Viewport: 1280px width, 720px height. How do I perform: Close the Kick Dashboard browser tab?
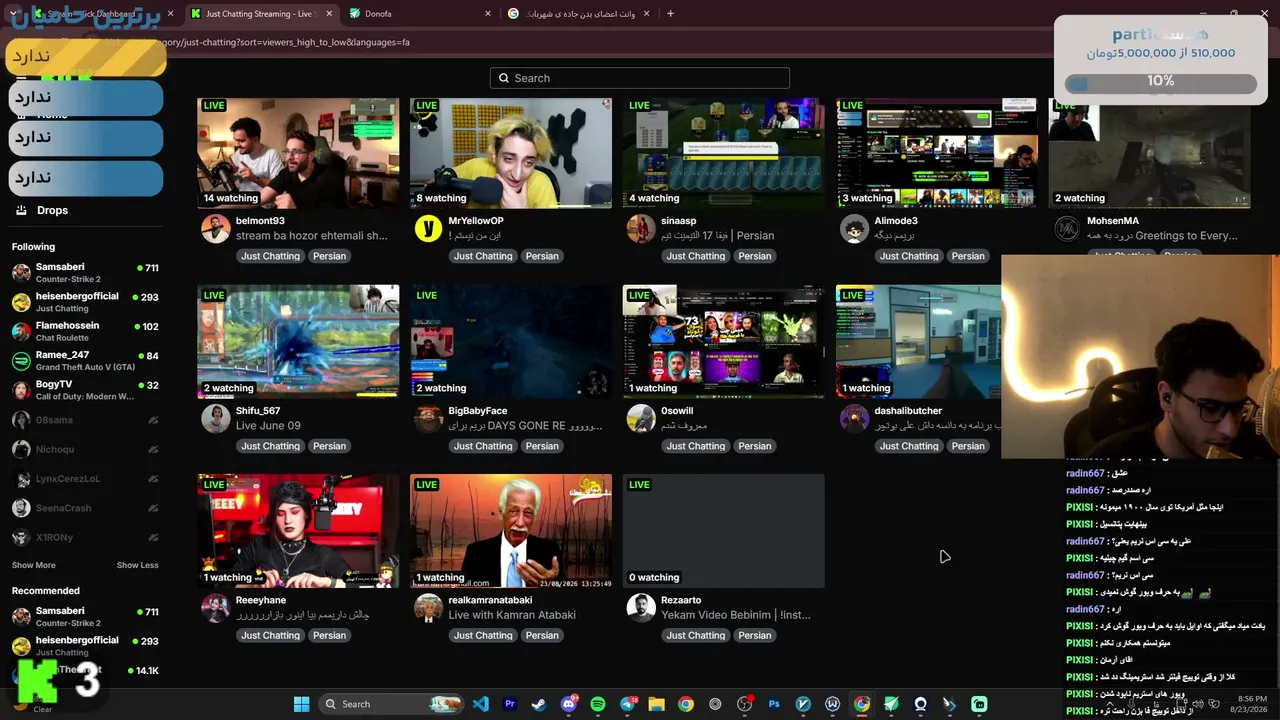[170, 14]
